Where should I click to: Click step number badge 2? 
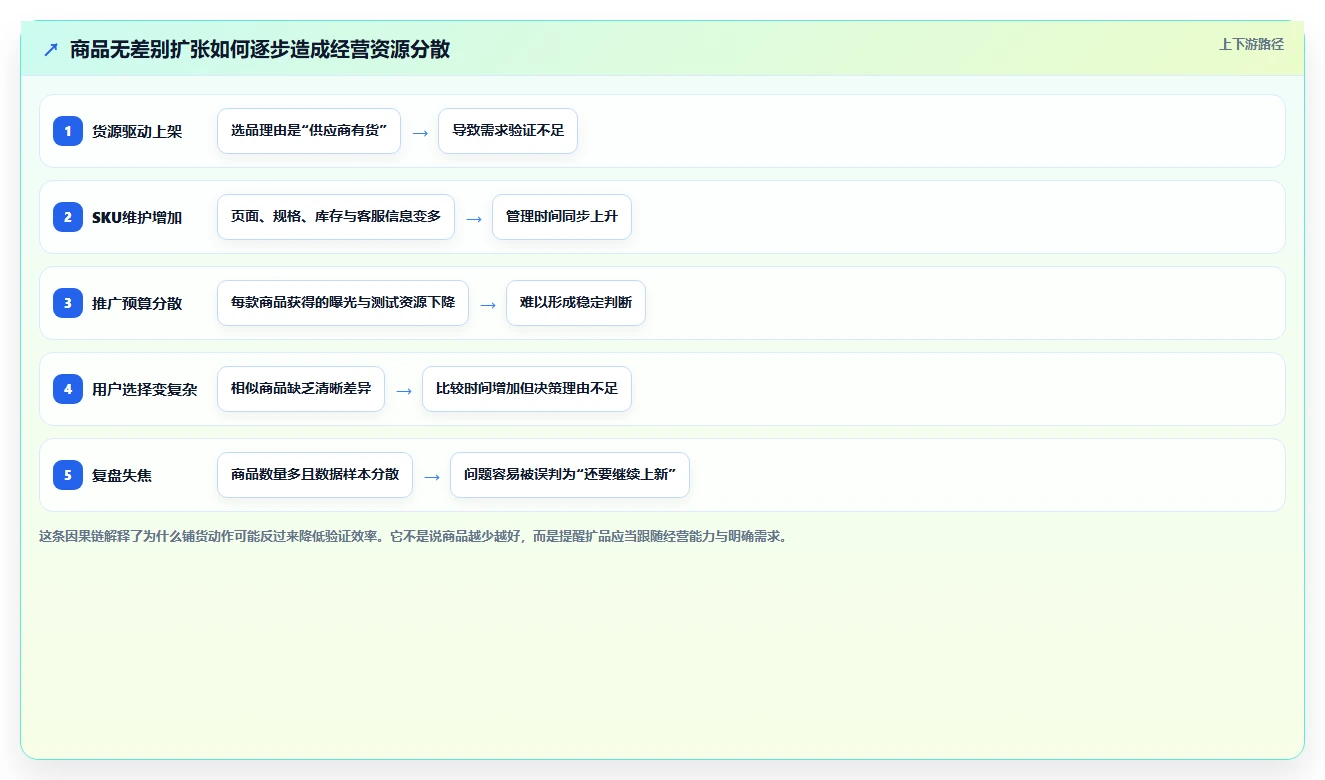coord(68,217)
